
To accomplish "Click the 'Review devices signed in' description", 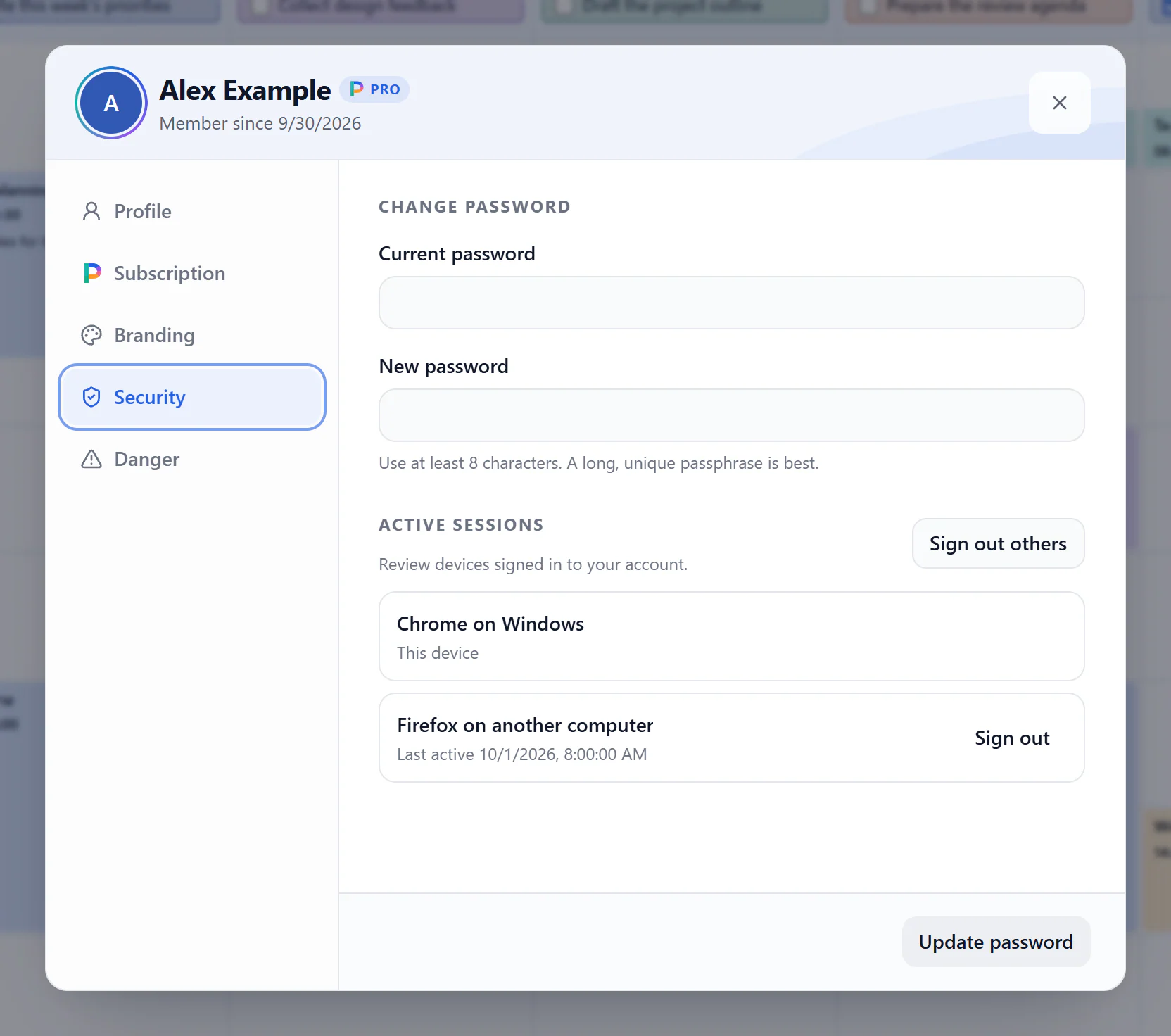I will coord(533,564).
